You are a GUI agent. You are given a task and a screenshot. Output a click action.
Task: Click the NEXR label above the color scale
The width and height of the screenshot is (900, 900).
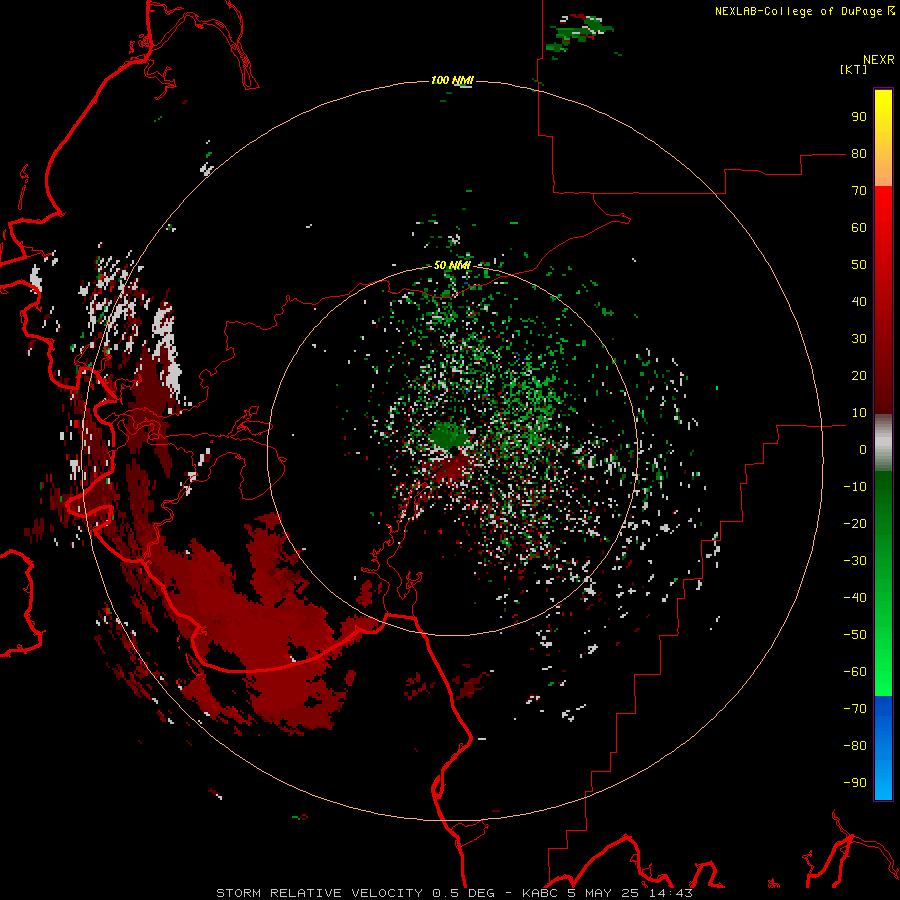[x=879, y=60]
